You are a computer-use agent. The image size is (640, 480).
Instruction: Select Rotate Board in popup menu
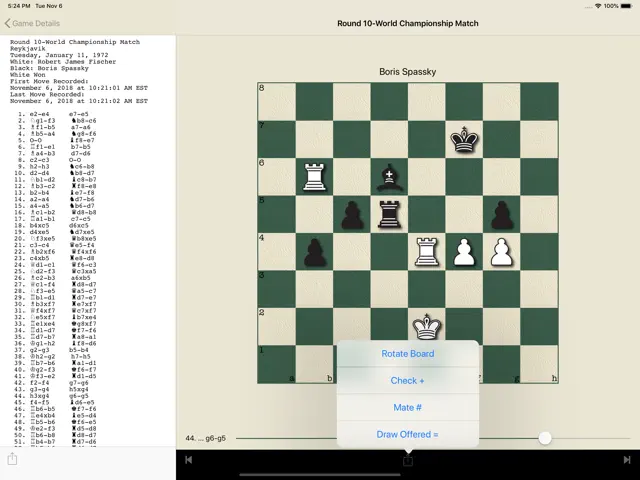408,354
